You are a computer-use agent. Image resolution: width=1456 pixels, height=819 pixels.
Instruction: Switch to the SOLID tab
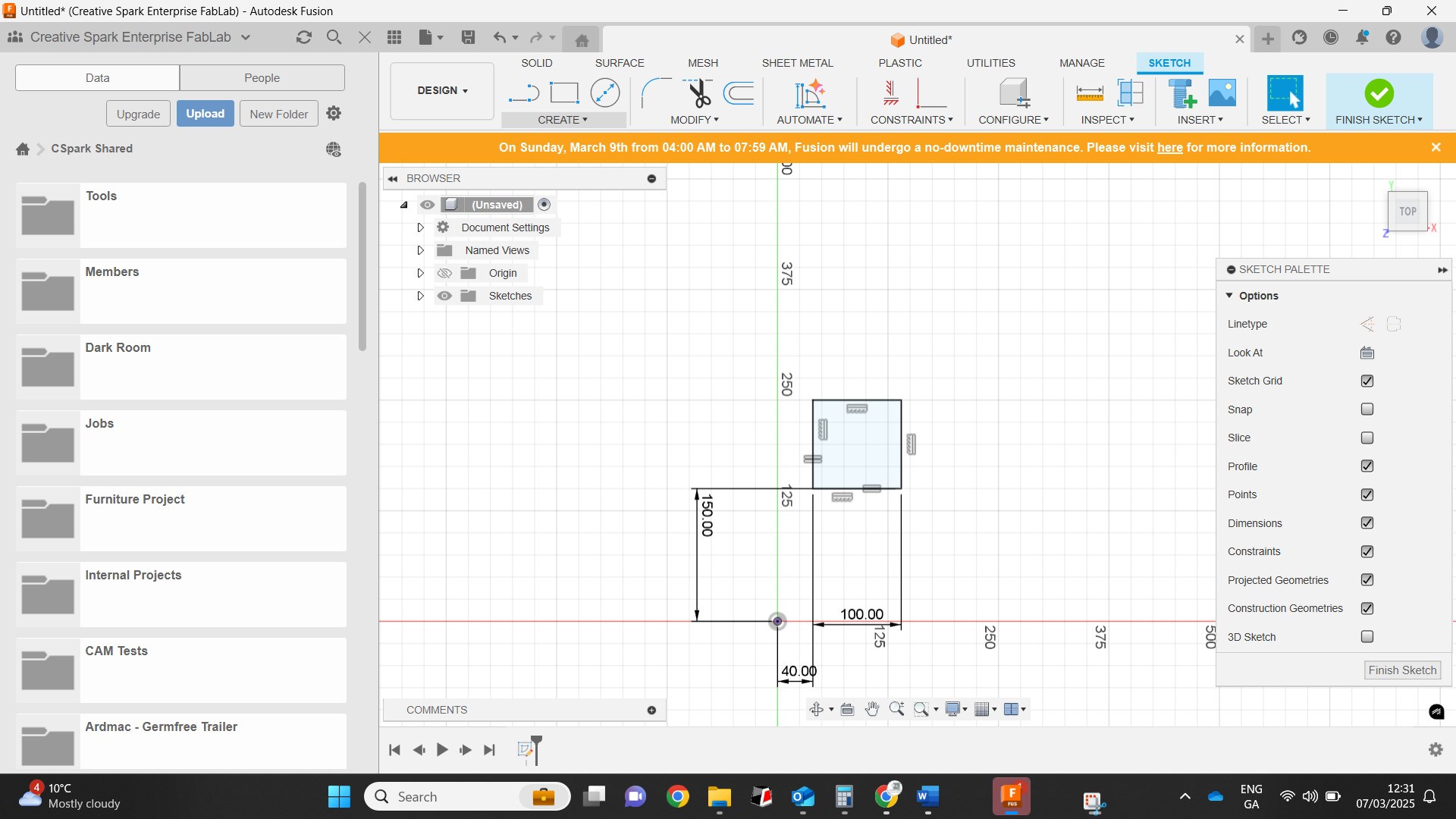537,63
